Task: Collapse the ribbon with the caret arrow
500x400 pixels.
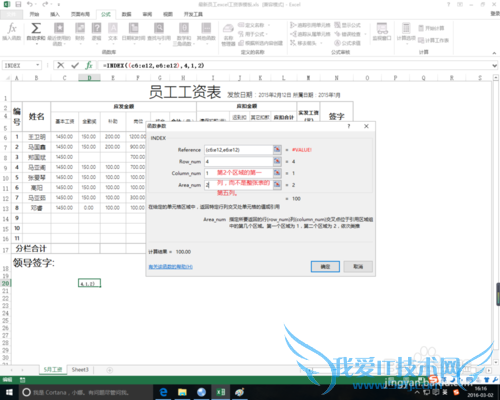Action: 494,53
